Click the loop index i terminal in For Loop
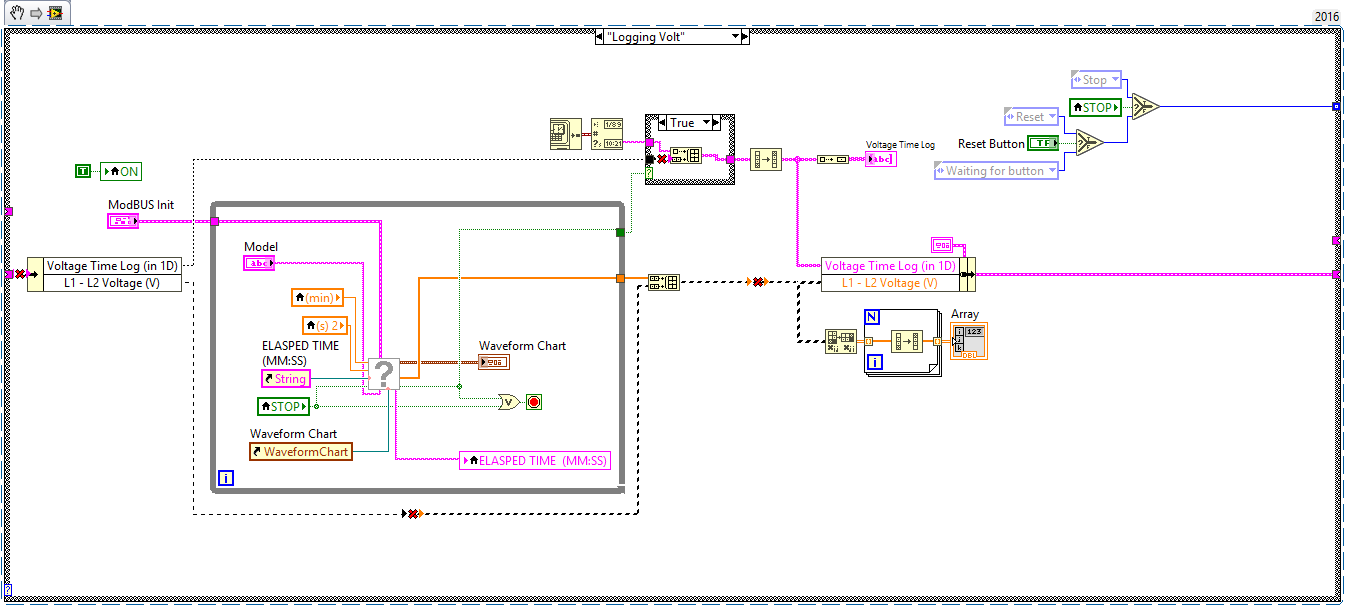 coord(874,362)
